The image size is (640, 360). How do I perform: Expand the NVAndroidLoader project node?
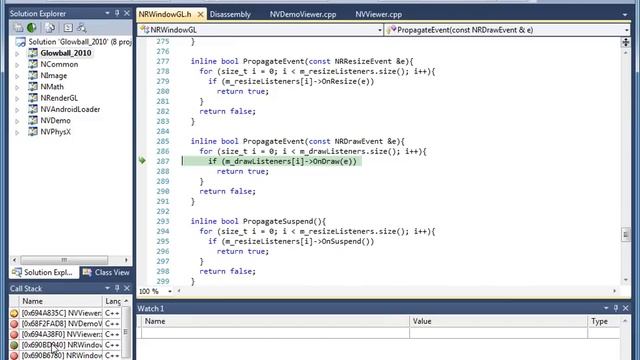(x=17, y=110)
